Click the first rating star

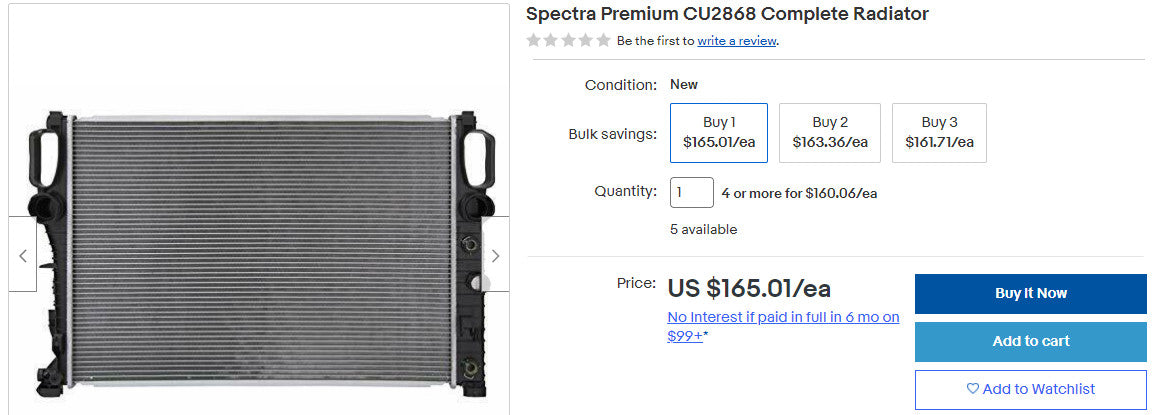click(534, 41)
